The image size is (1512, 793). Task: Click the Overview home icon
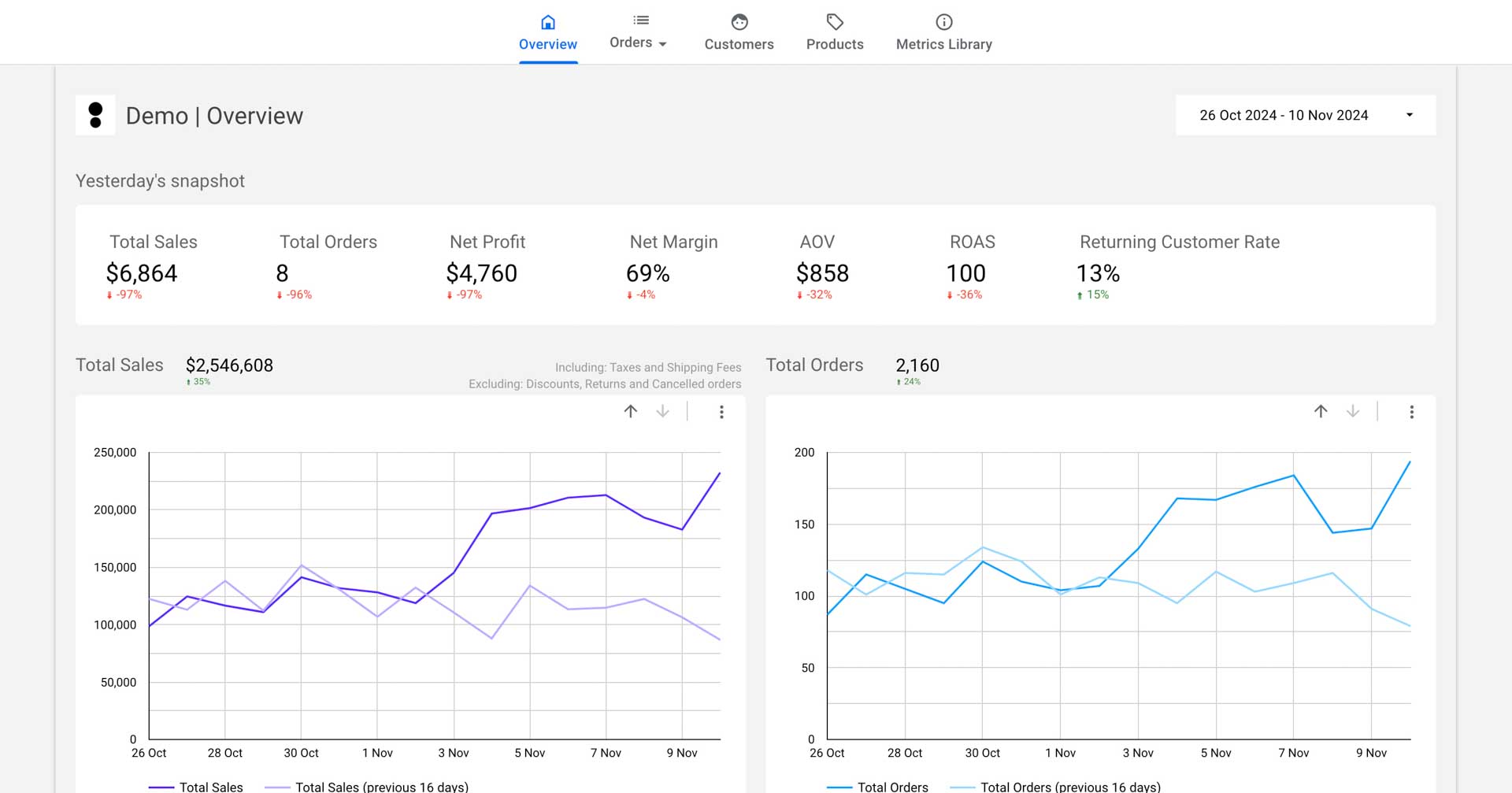(x=548, y=22)
